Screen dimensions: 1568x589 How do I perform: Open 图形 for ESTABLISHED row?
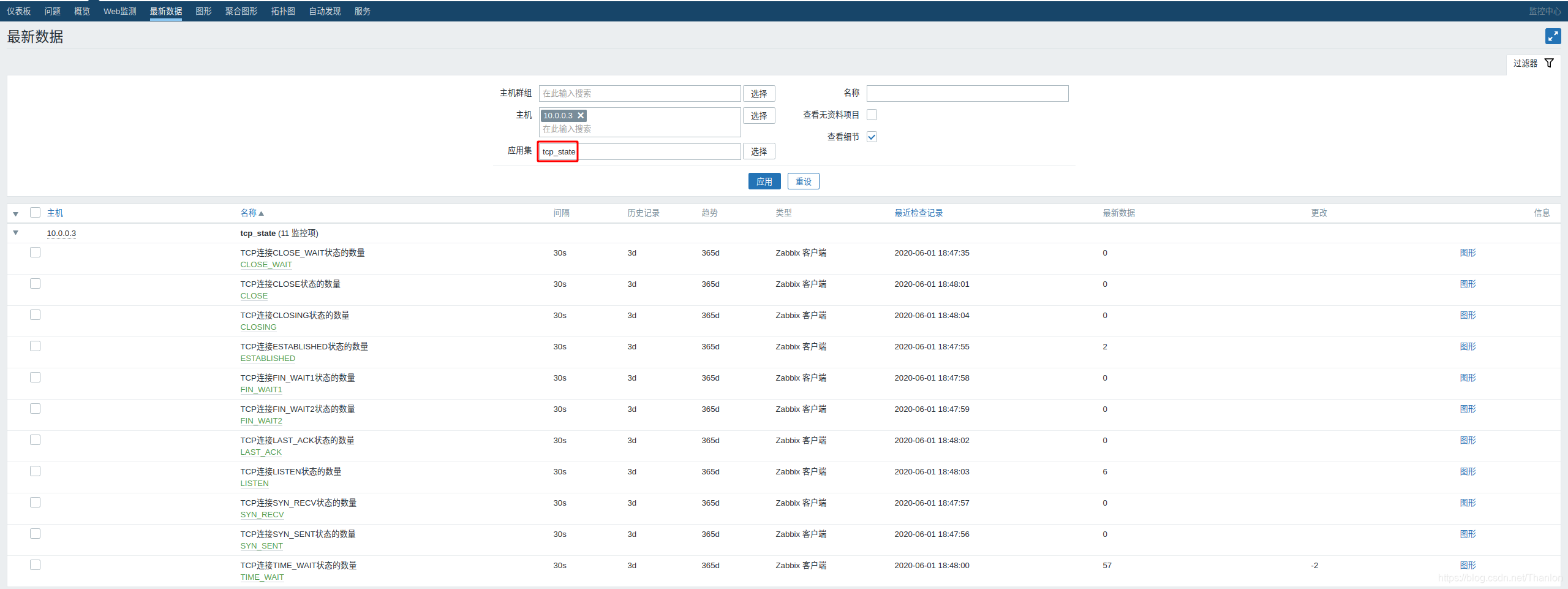tap(1468, 347)
